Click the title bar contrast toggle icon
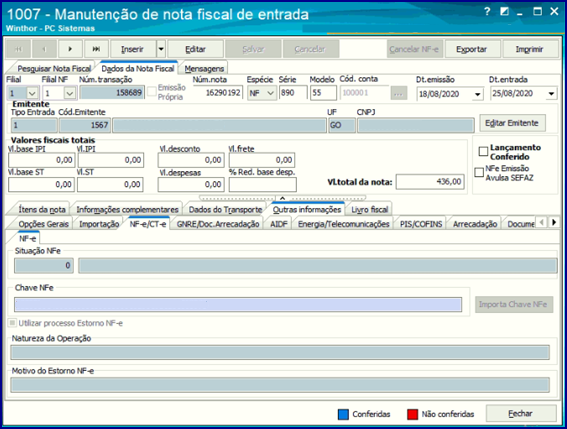The width and height of the screenshot is (567, 429). coord(504,12)
